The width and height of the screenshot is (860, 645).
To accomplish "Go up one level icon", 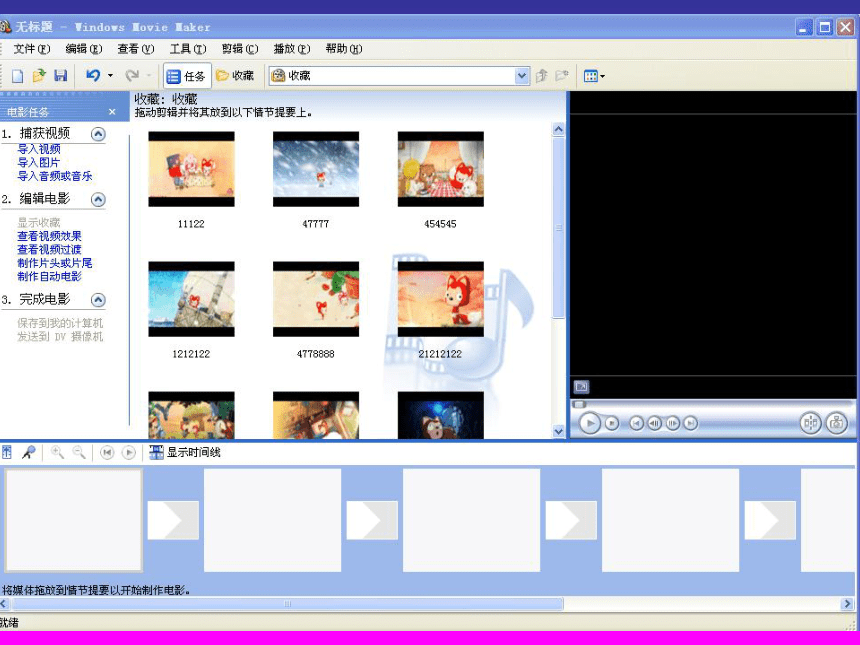I will point(541,76).
